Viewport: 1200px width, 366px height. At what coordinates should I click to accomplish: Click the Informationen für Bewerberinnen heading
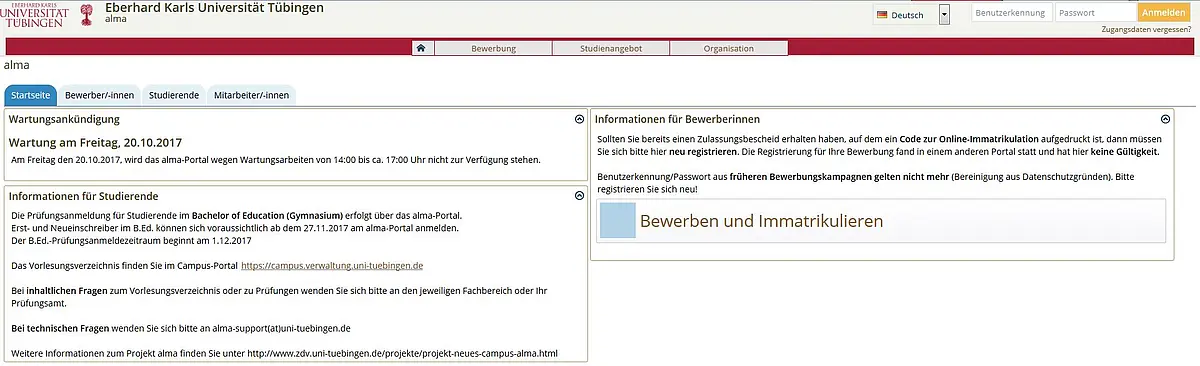677,119
